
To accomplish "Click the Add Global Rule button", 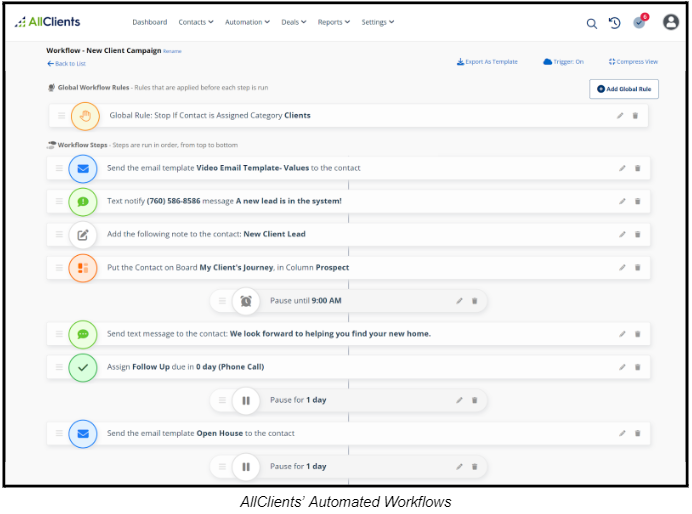I will [624, 89].
